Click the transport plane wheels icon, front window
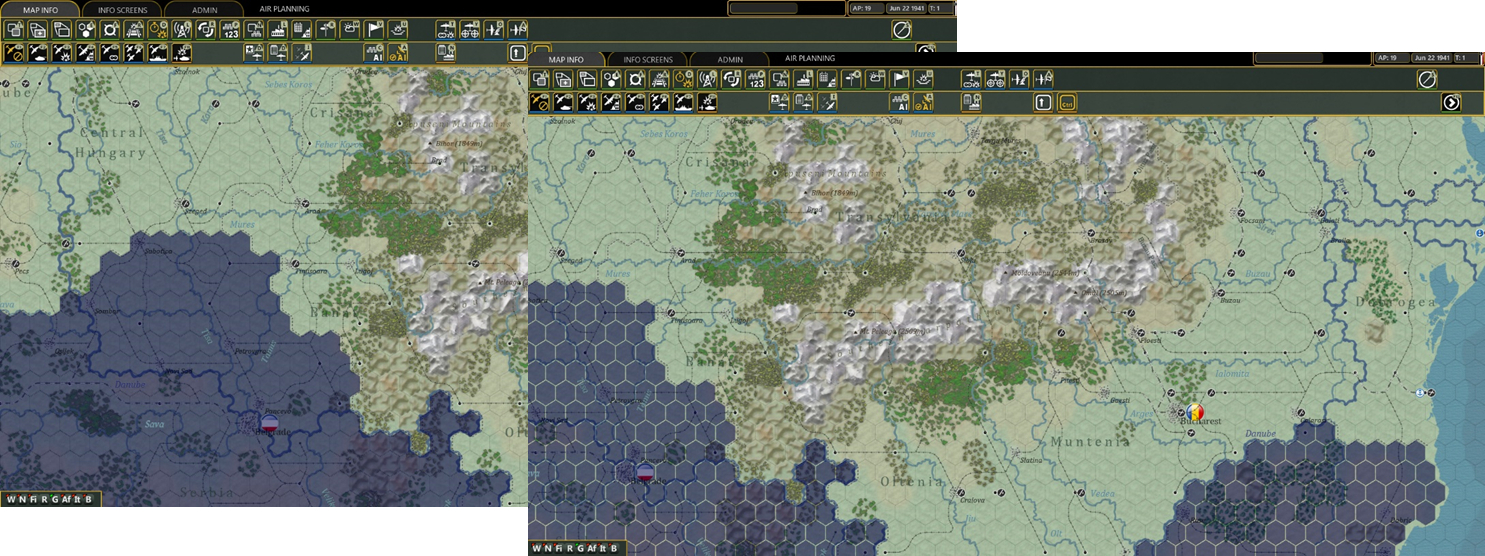 coord(994,79)
